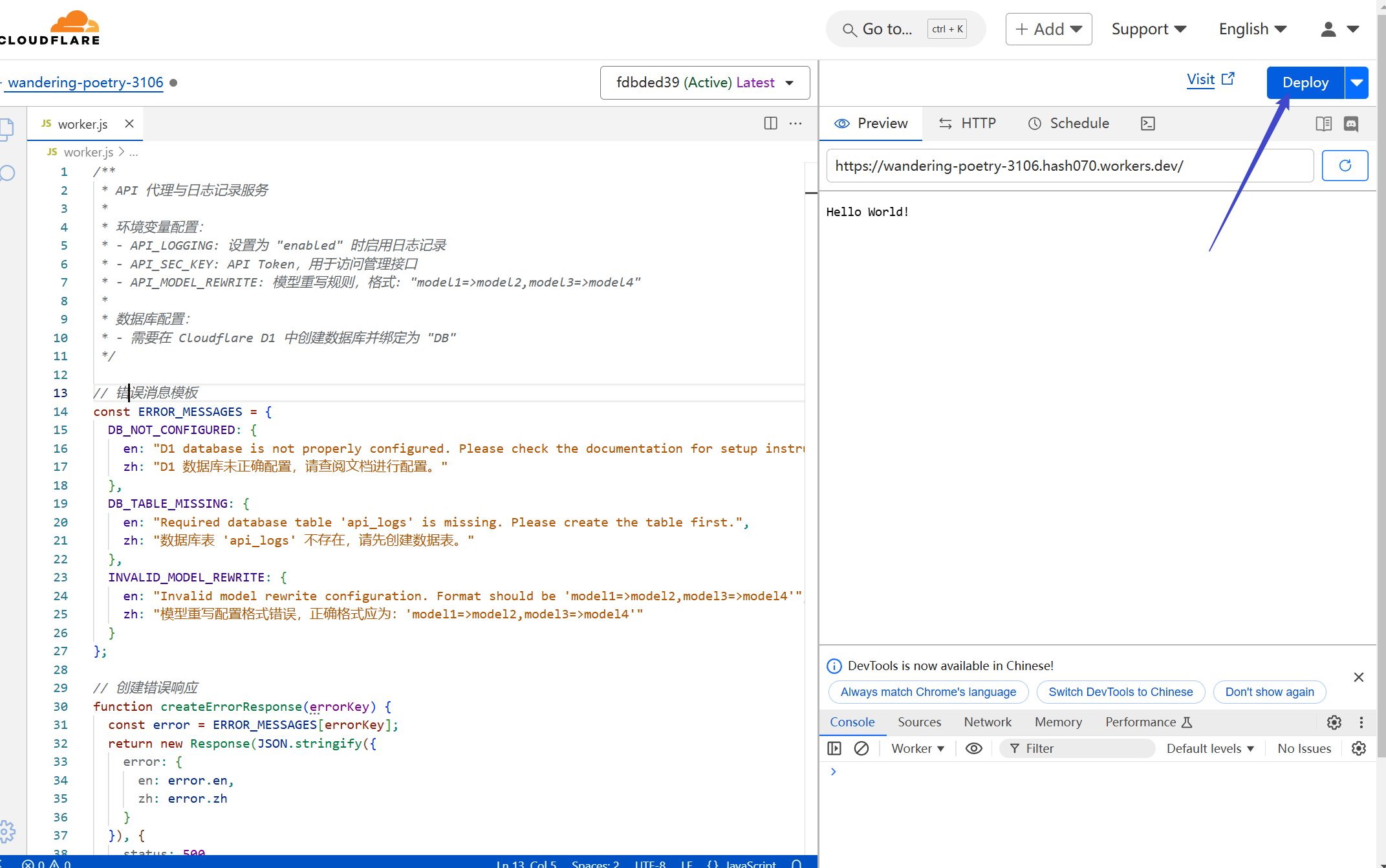
Task: Open DevTools settings gear
Action: [1334, 722]
